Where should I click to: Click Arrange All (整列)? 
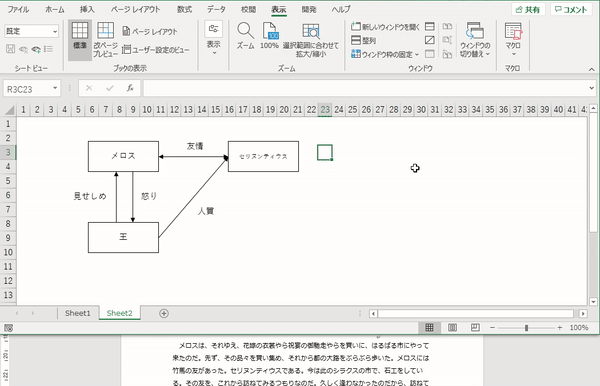(363, 40)
